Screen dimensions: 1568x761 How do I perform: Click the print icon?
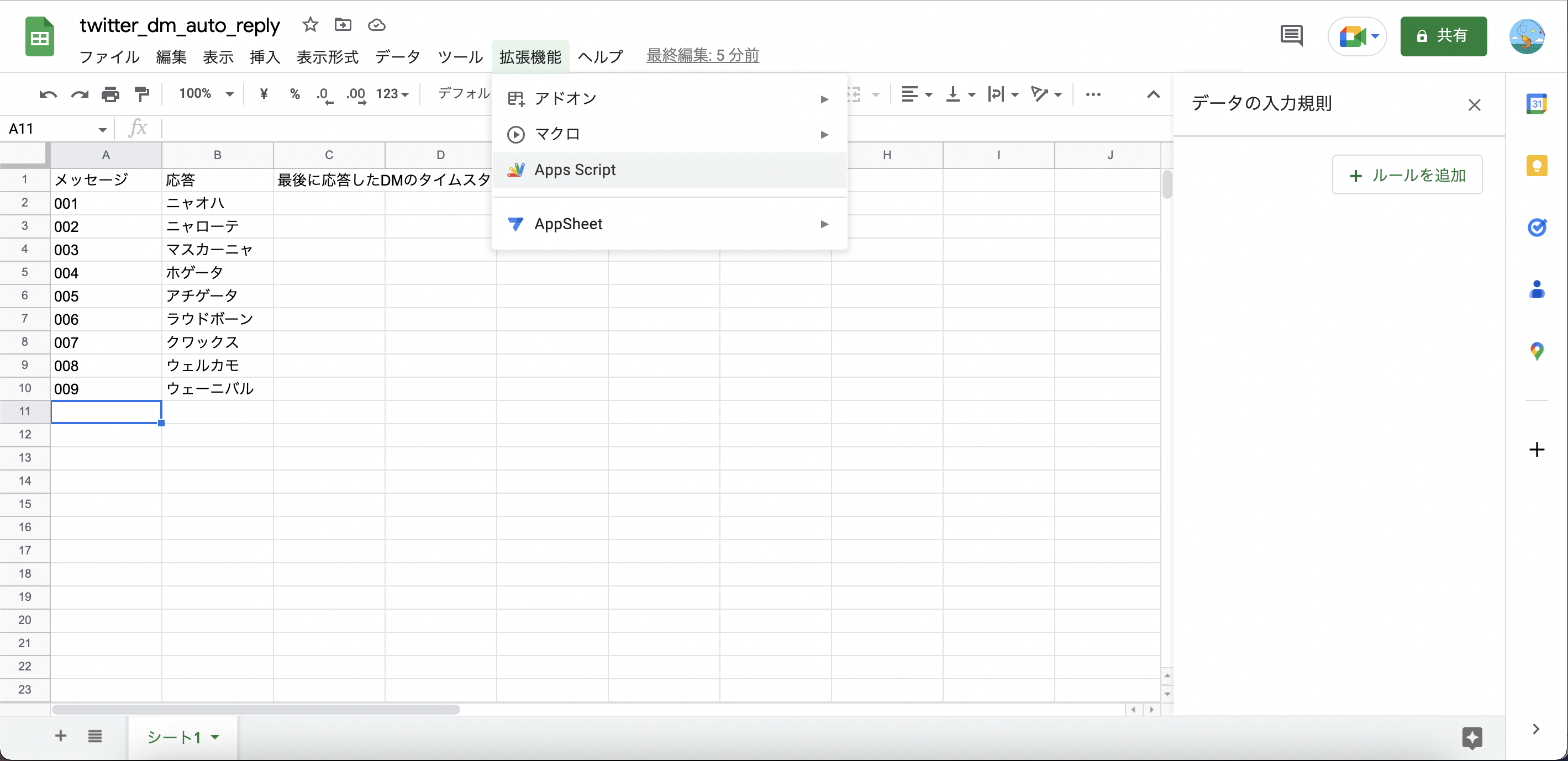pyautogui.click(x=110, y=94)
